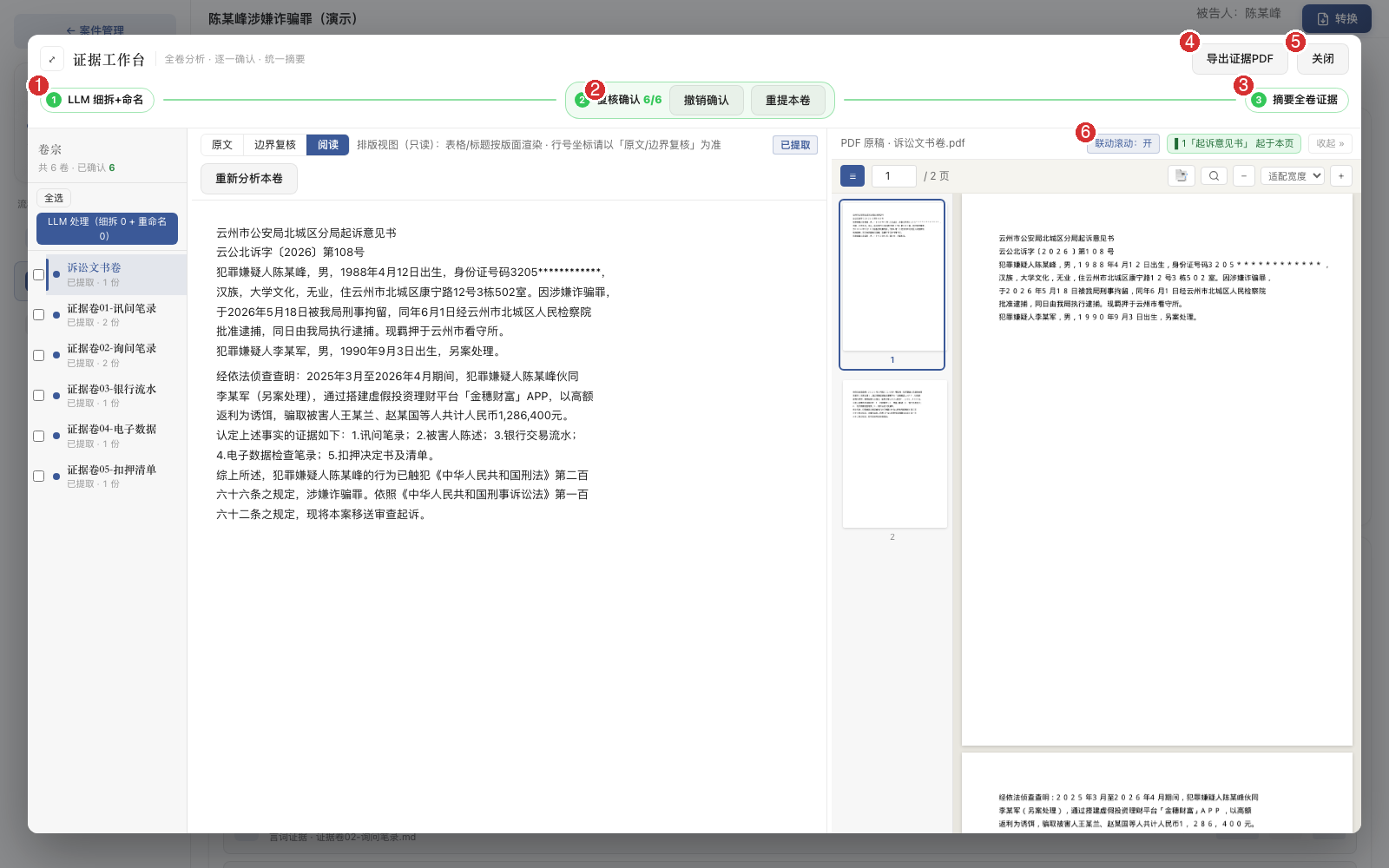The width and height of the screenshot is (1389, 868).
Task: Toggle 联动滚动 on/off
Action: point(1123,144)
